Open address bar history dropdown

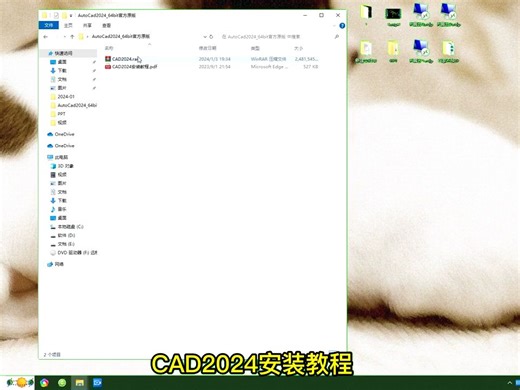pos(205,37)
